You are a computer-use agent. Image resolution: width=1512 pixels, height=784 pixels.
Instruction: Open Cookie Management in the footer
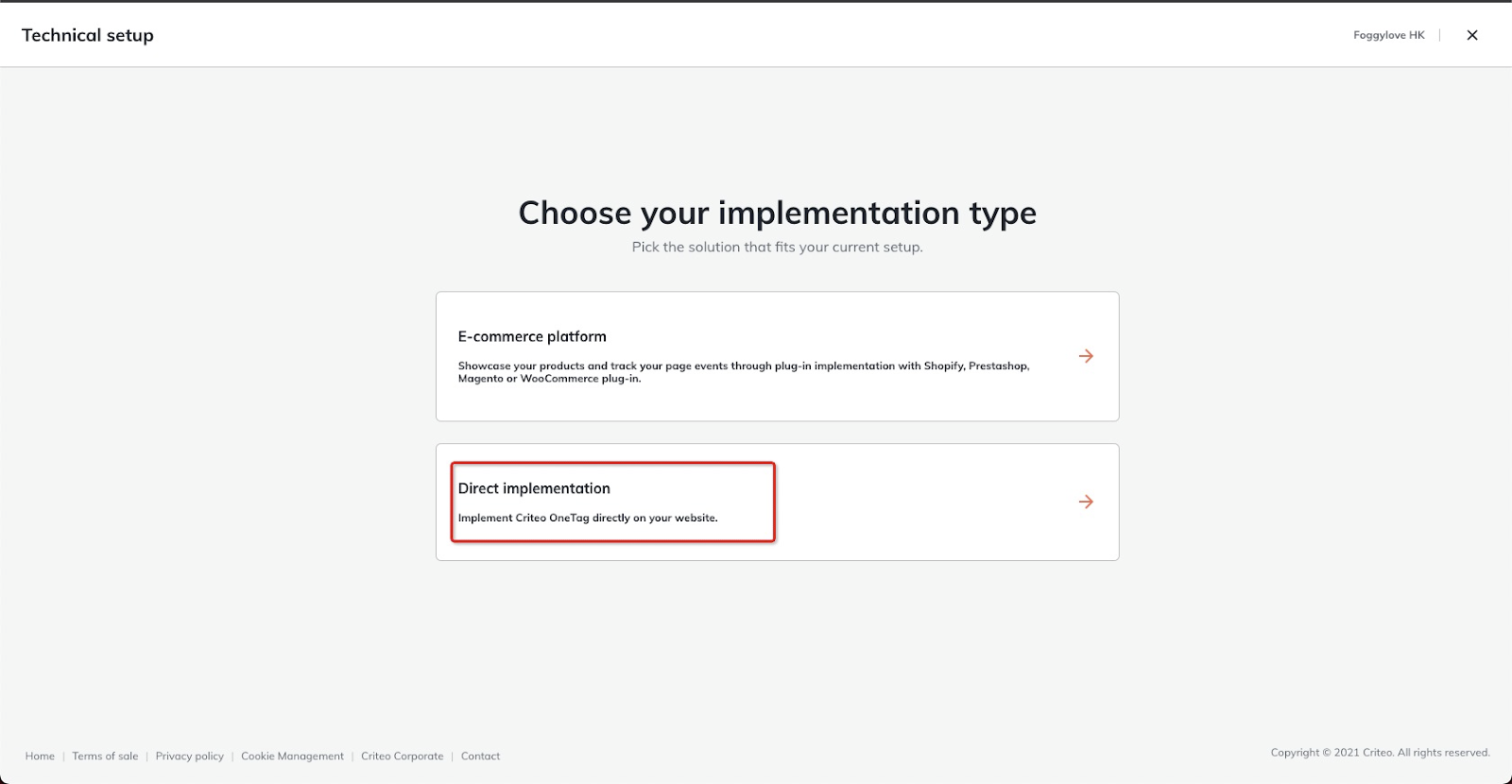tap(292, 756)
